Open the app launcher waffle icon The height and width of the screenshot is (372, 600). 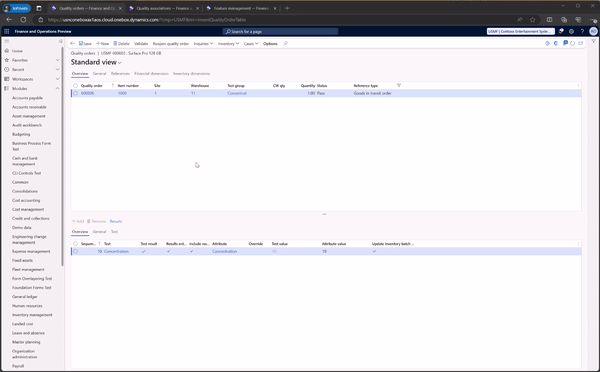7,31
